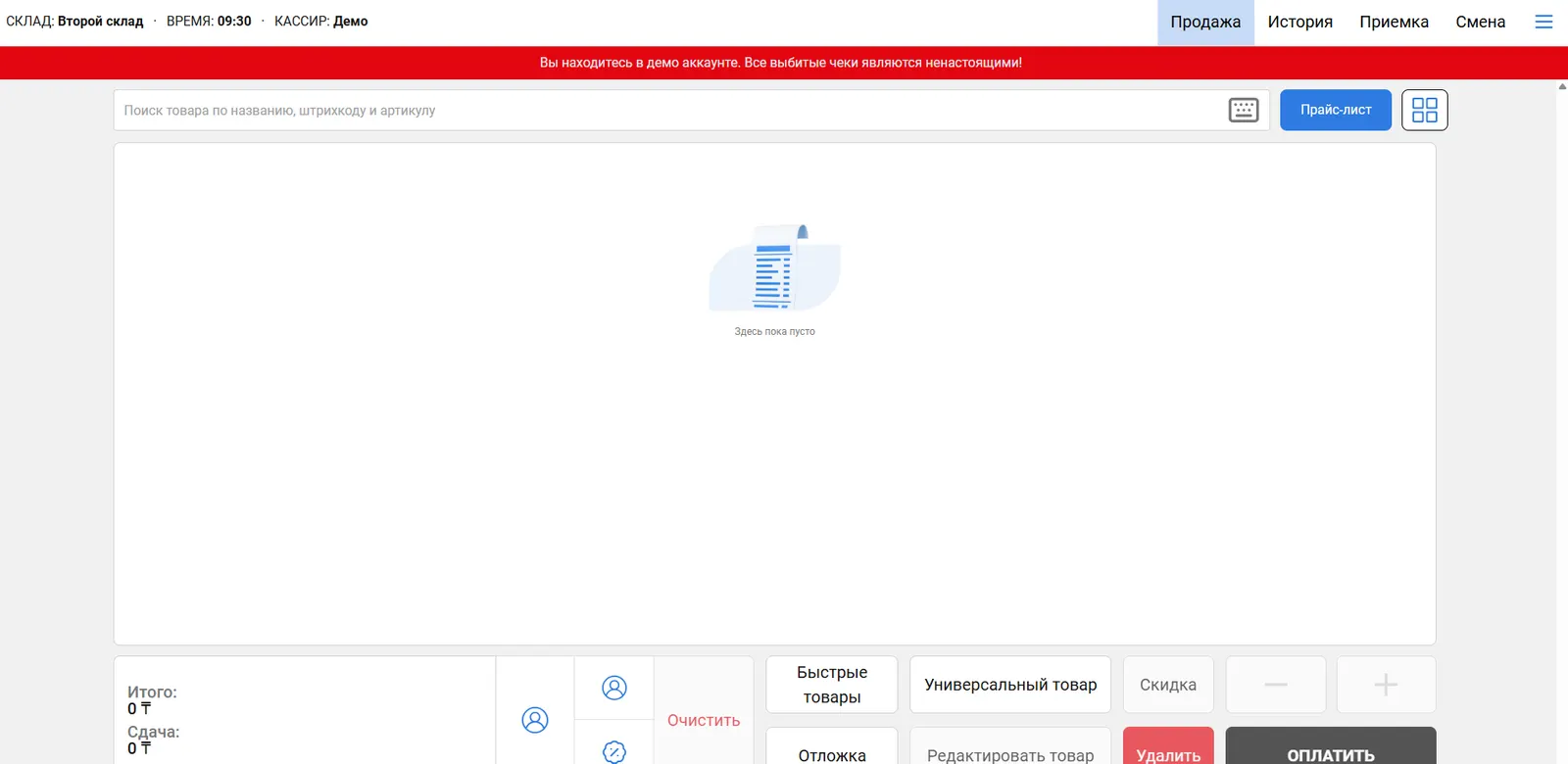1568x764 pixels.
Task: Open the hamburger menu in top right
Action: point(1543,22)
